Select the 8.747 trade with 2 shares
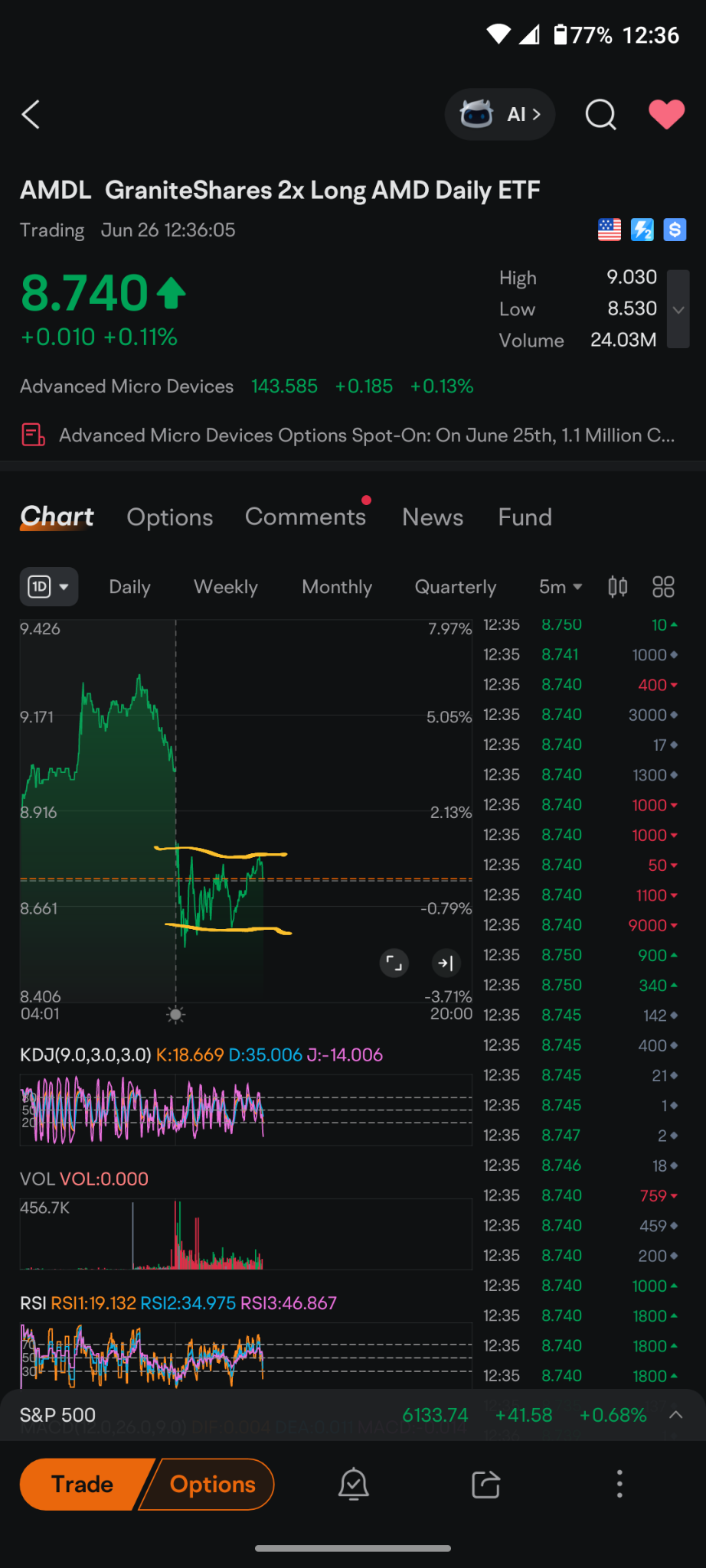The image size is (706, 1568). [x=581, y=1136]
